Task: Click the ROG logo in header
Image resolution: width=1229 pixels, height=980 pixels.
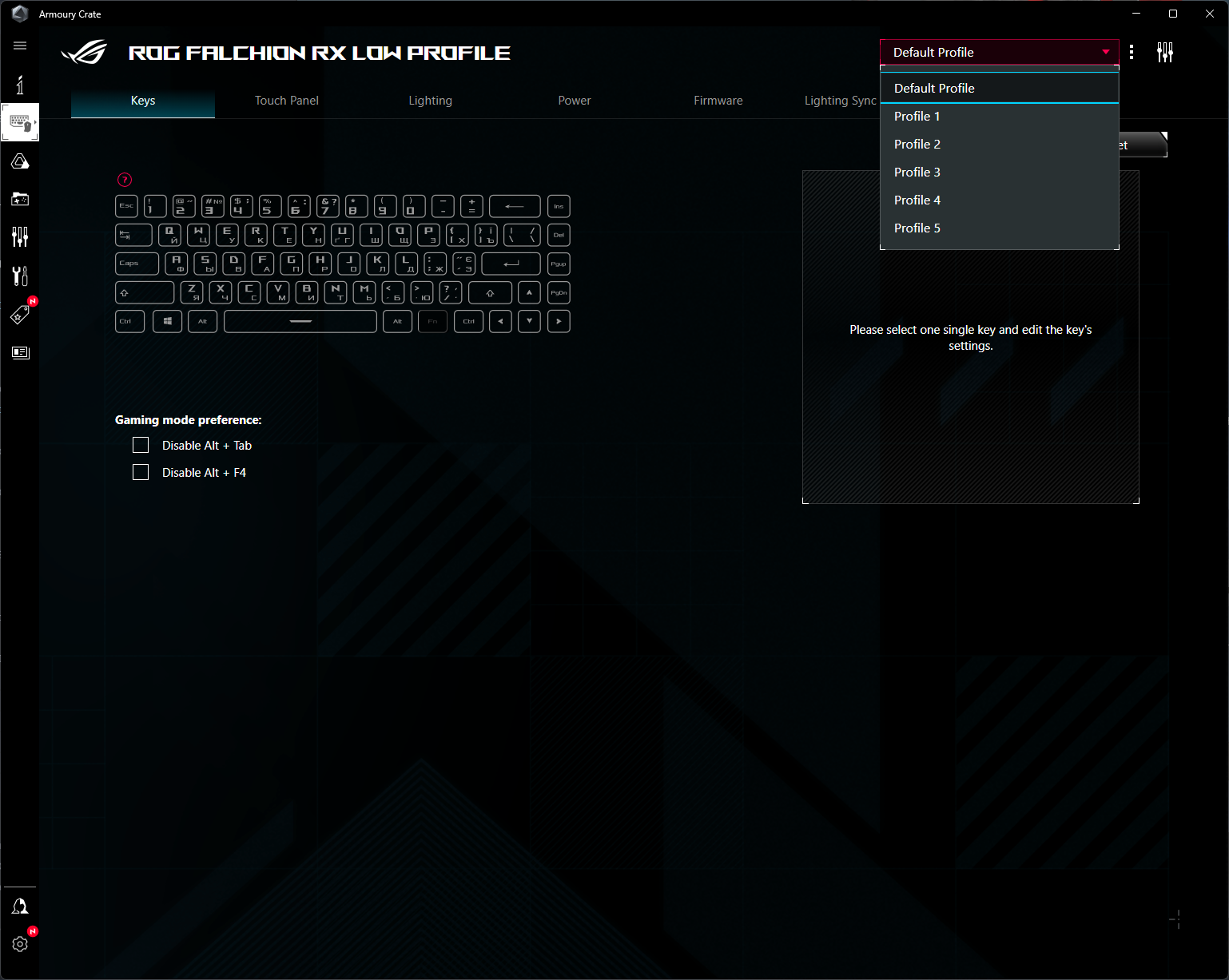Action: (84, 53)
